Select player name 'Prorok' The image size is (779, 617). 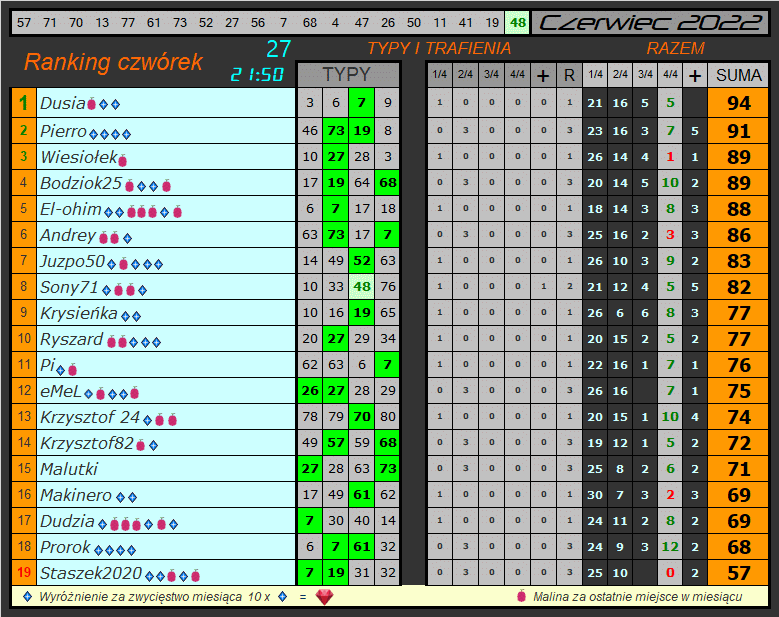click(65, 547)
